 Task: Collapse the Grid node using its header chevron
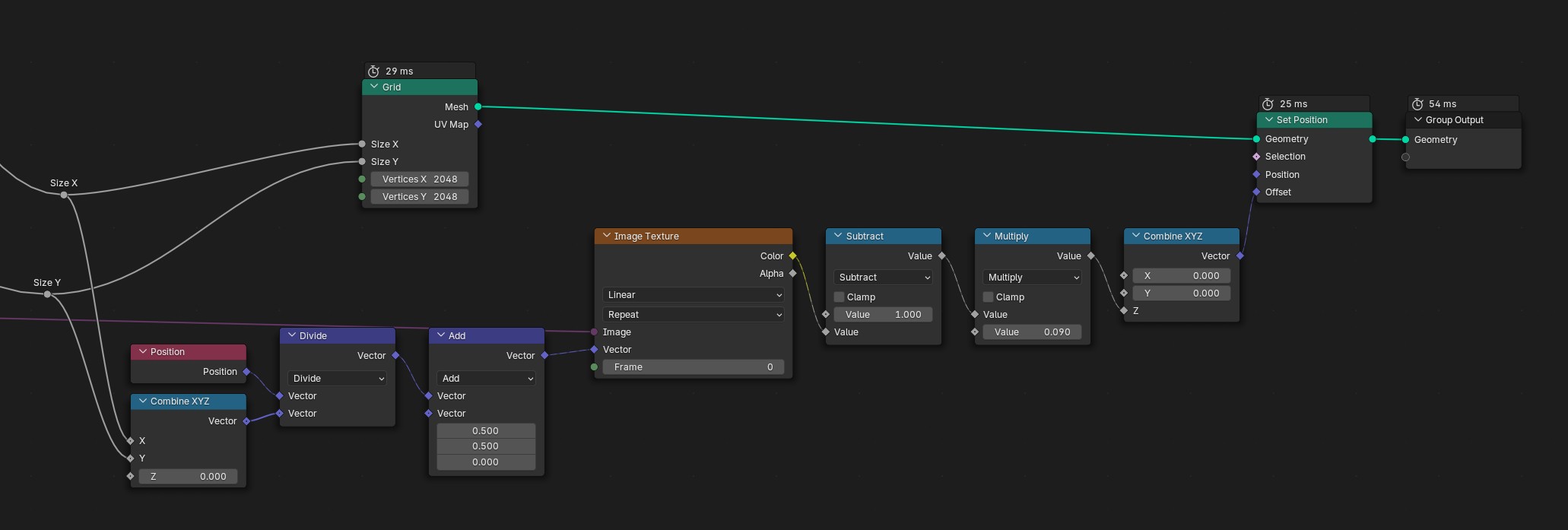coord(373,87)
